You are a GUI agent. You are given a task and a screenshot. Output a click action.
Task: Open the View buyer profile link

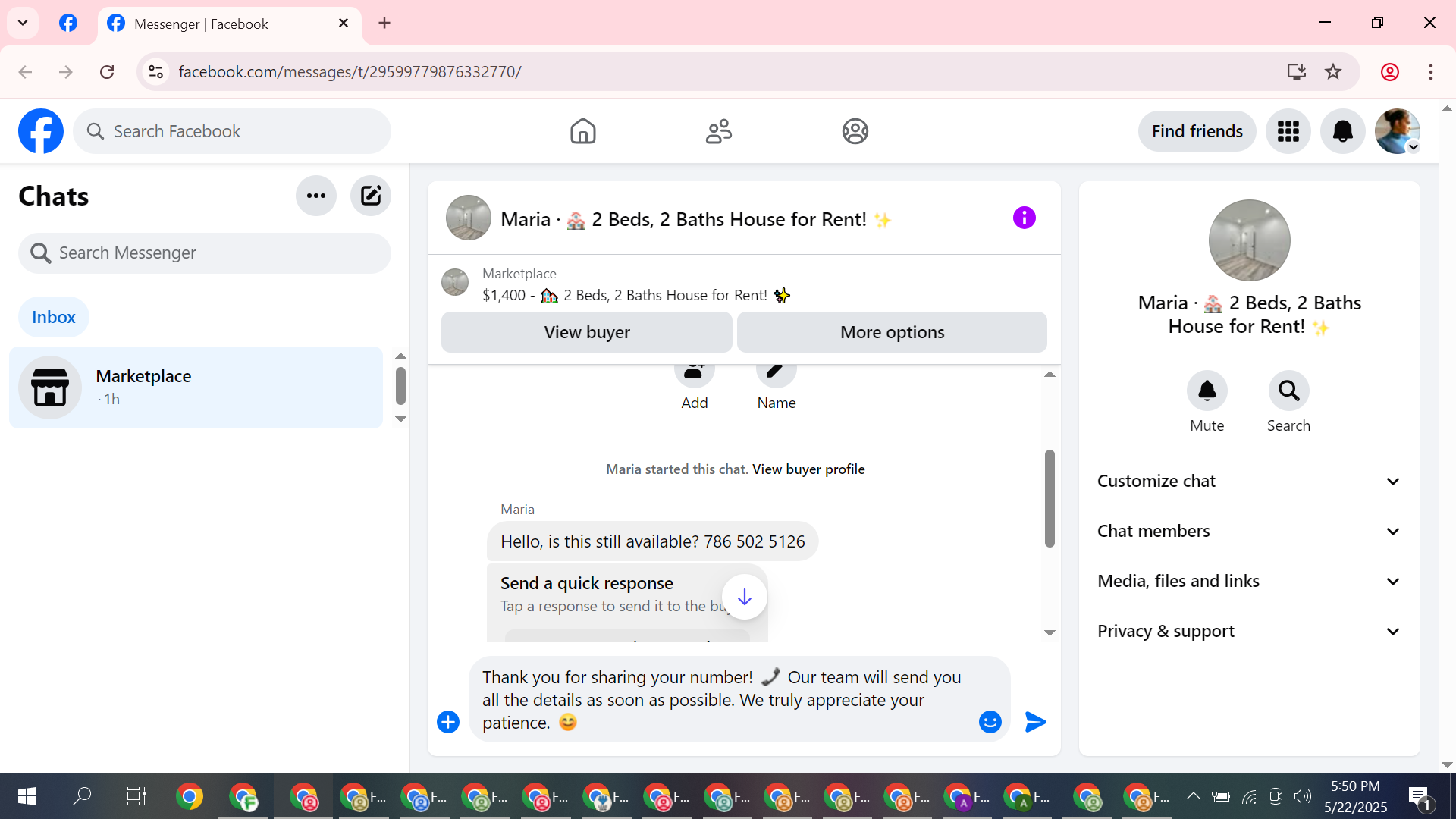pyautogui.click(x=808, y=469)
